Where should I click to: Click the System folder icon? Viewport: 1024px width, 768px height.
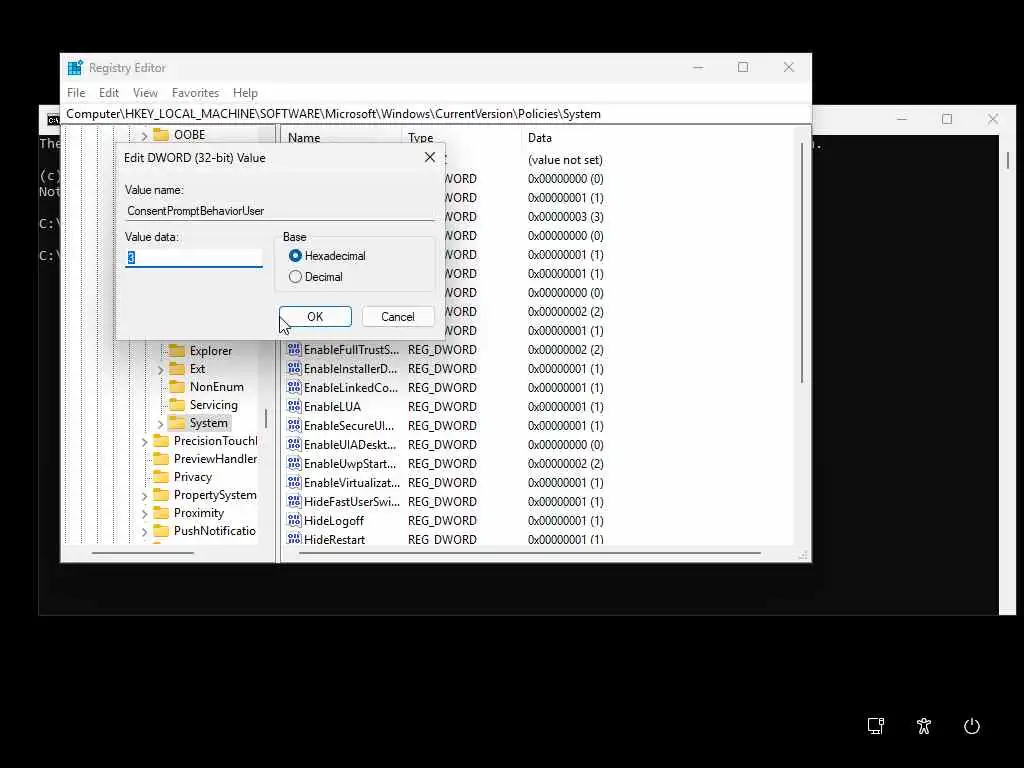pyautogui.click(x=177, y=423)
